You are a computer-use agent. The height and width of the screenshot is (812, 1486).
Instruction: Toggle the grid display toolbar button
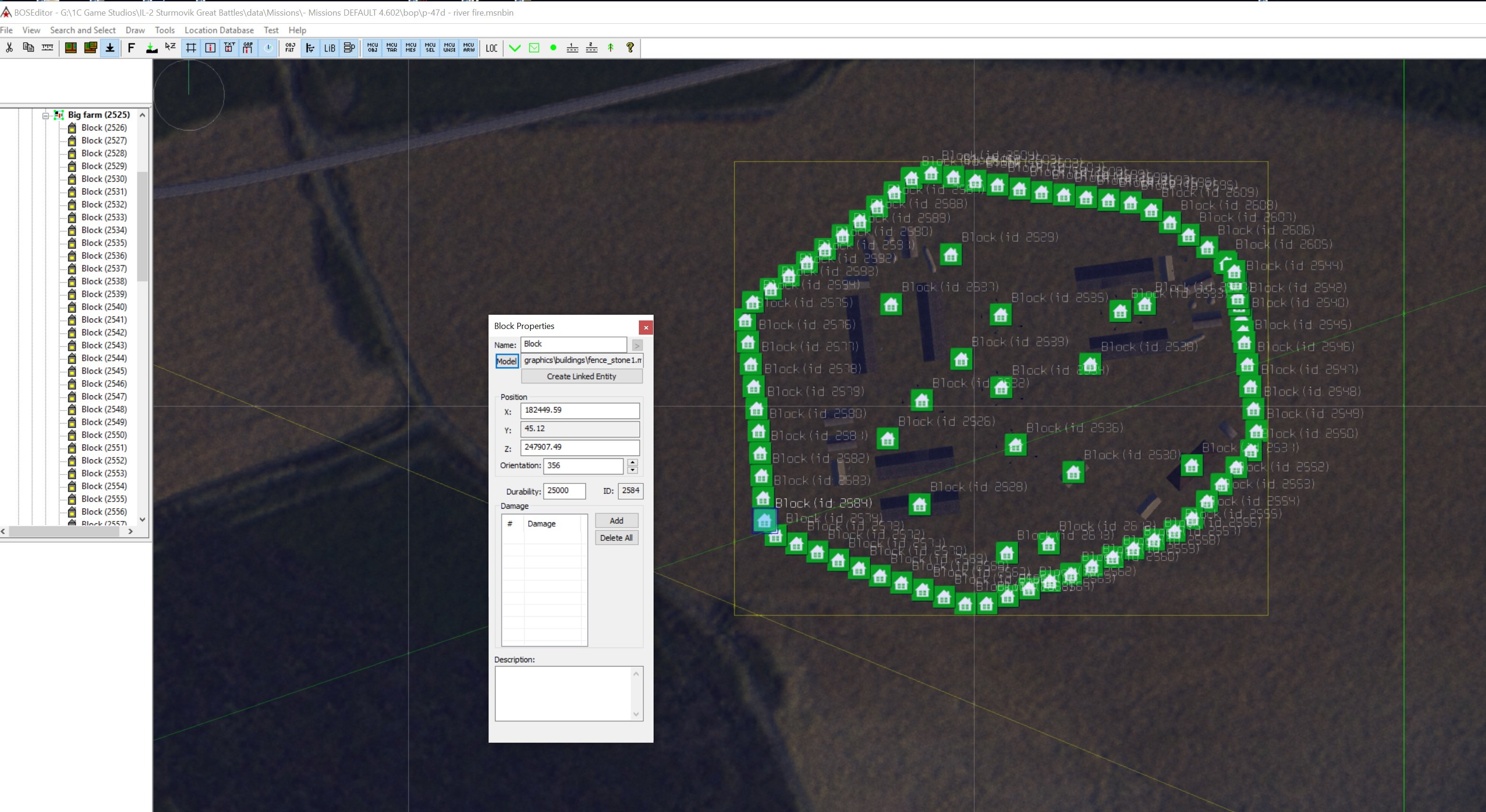tap(191, 48)
